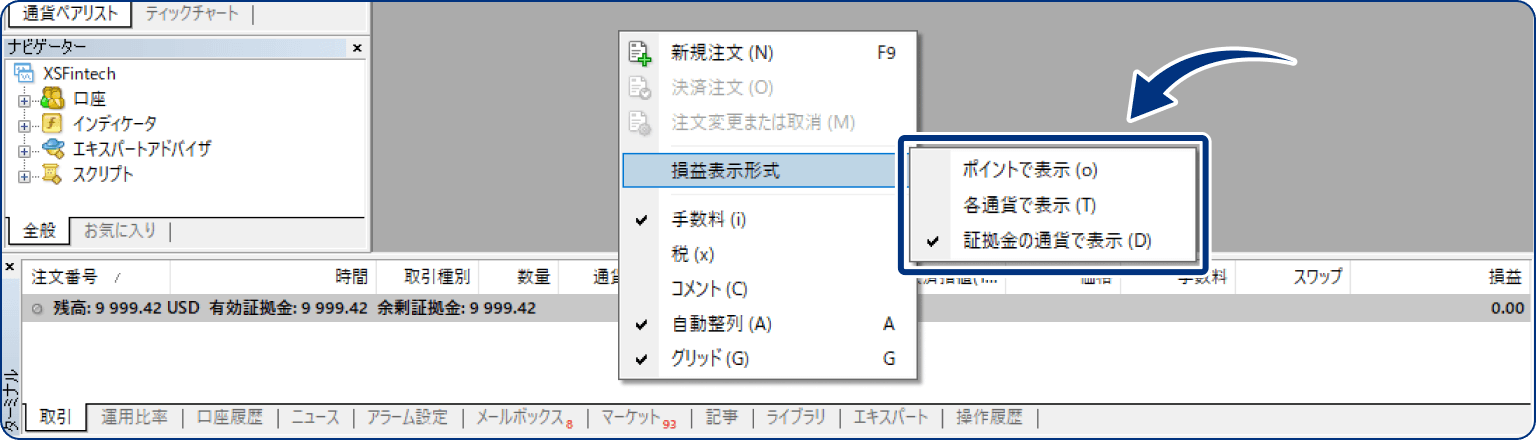Open the 操作履歴 terminal tab
This screenshot has height=440, width=1536.
989,417
